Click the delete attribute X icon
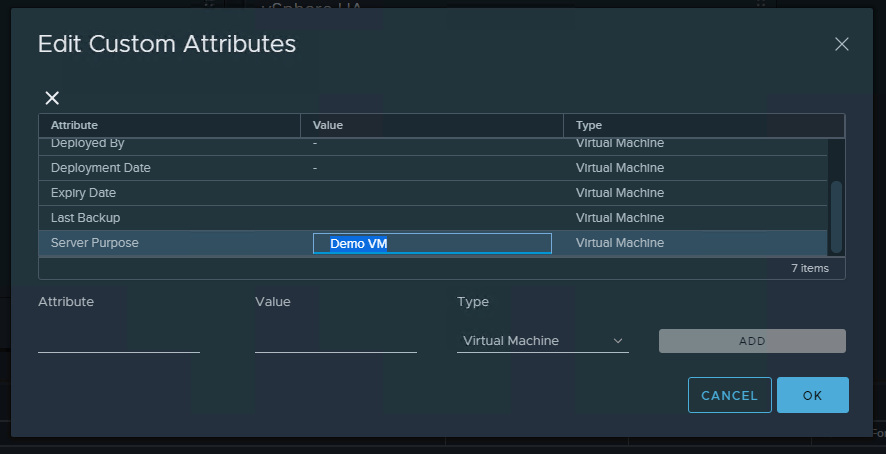This screenshot has width=886, height=454. [52, 98]
